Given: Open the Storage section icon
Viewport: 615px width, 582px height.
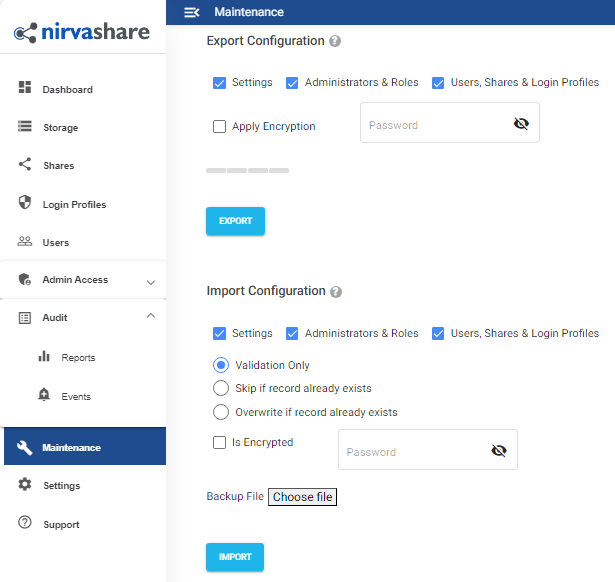Looking at the screenshot, I should 25,127.
